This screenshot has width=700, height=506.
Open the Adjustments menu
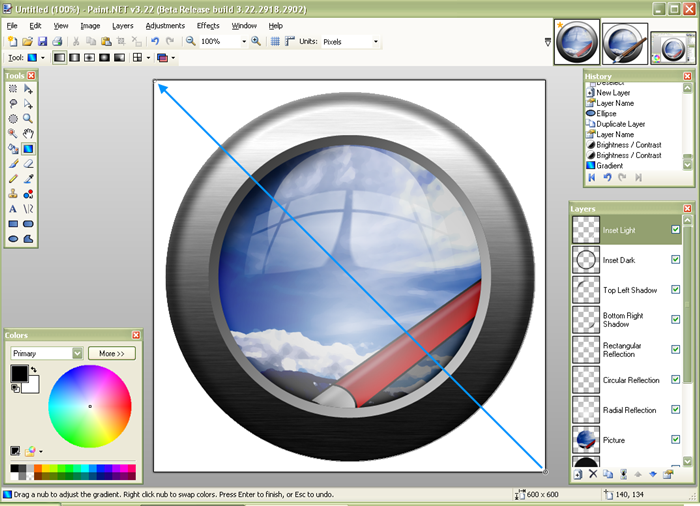coord(165,26)
